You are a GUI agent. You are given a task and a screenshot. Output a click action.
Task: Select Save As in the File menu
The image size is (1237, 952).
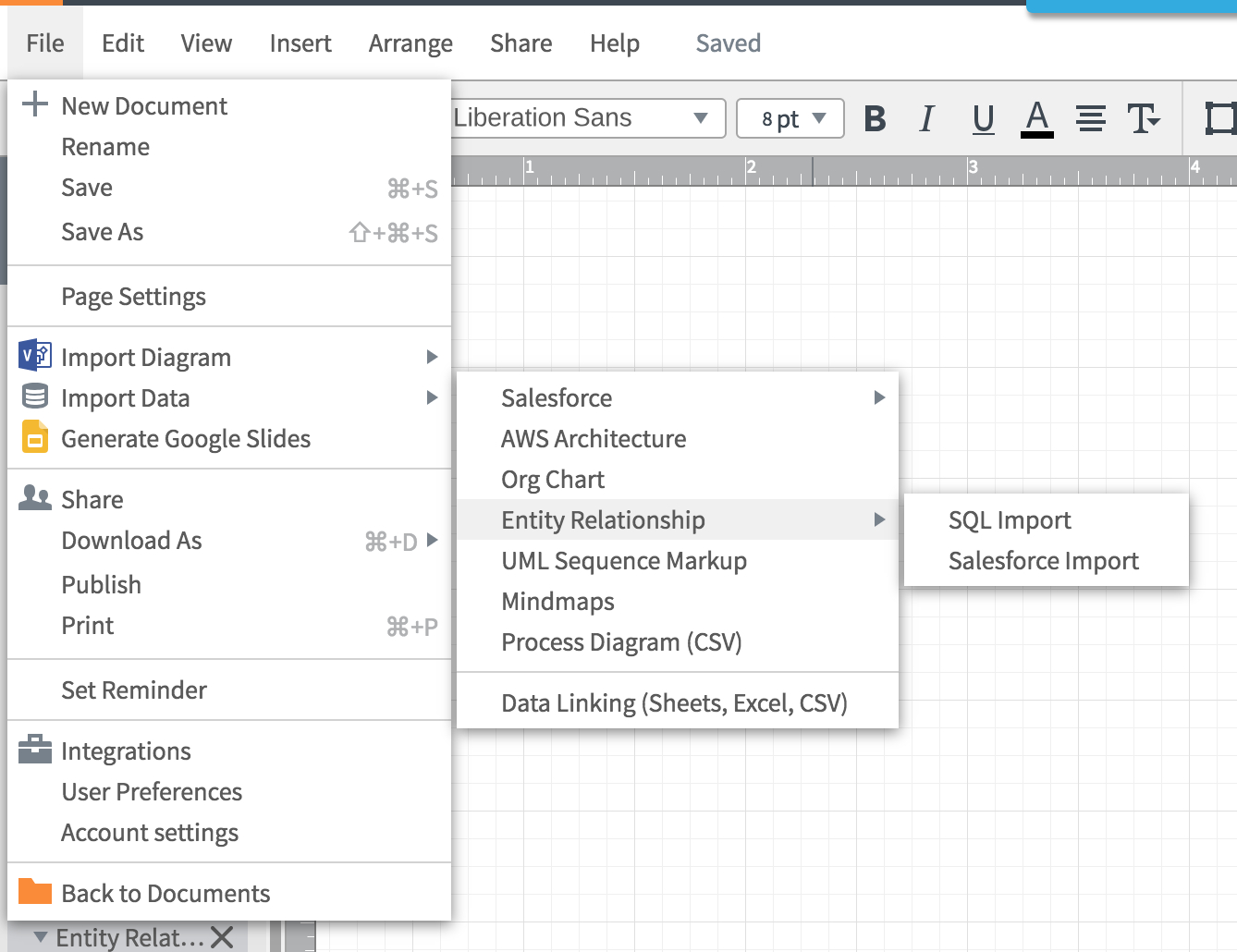[229, 232]
